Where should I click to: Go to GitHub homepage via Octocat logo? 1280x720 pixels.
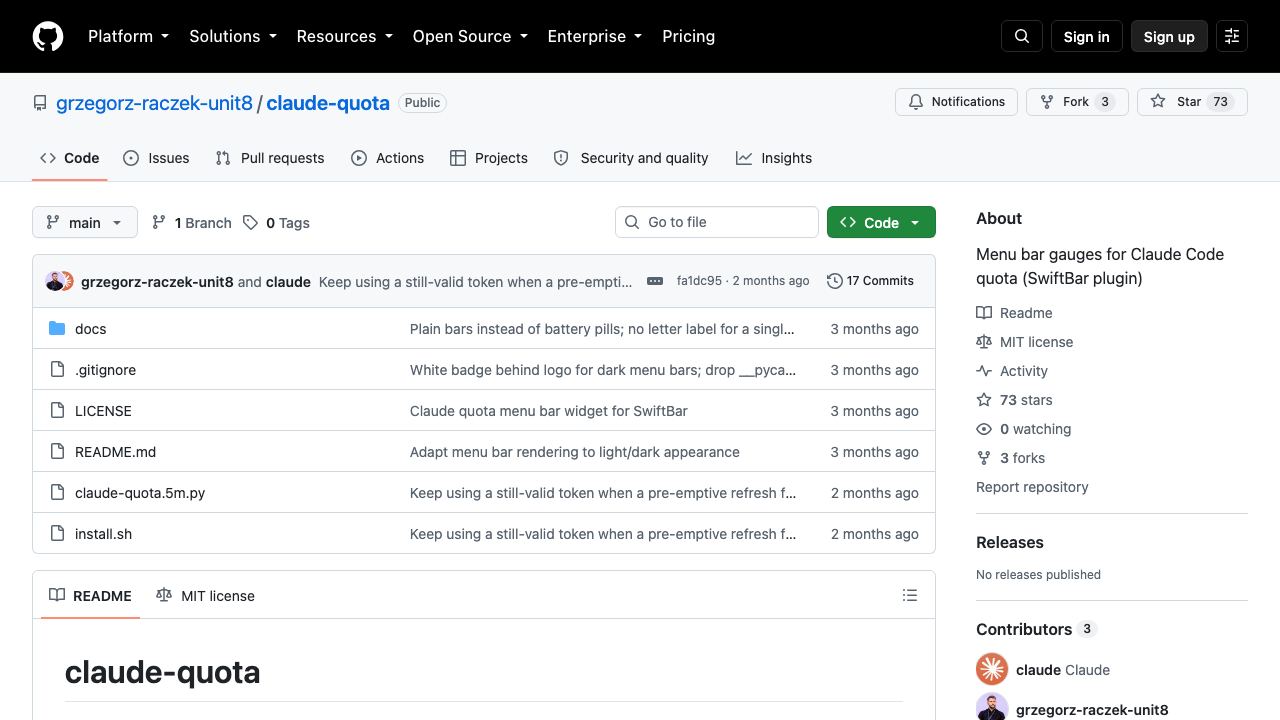point(48,36)
